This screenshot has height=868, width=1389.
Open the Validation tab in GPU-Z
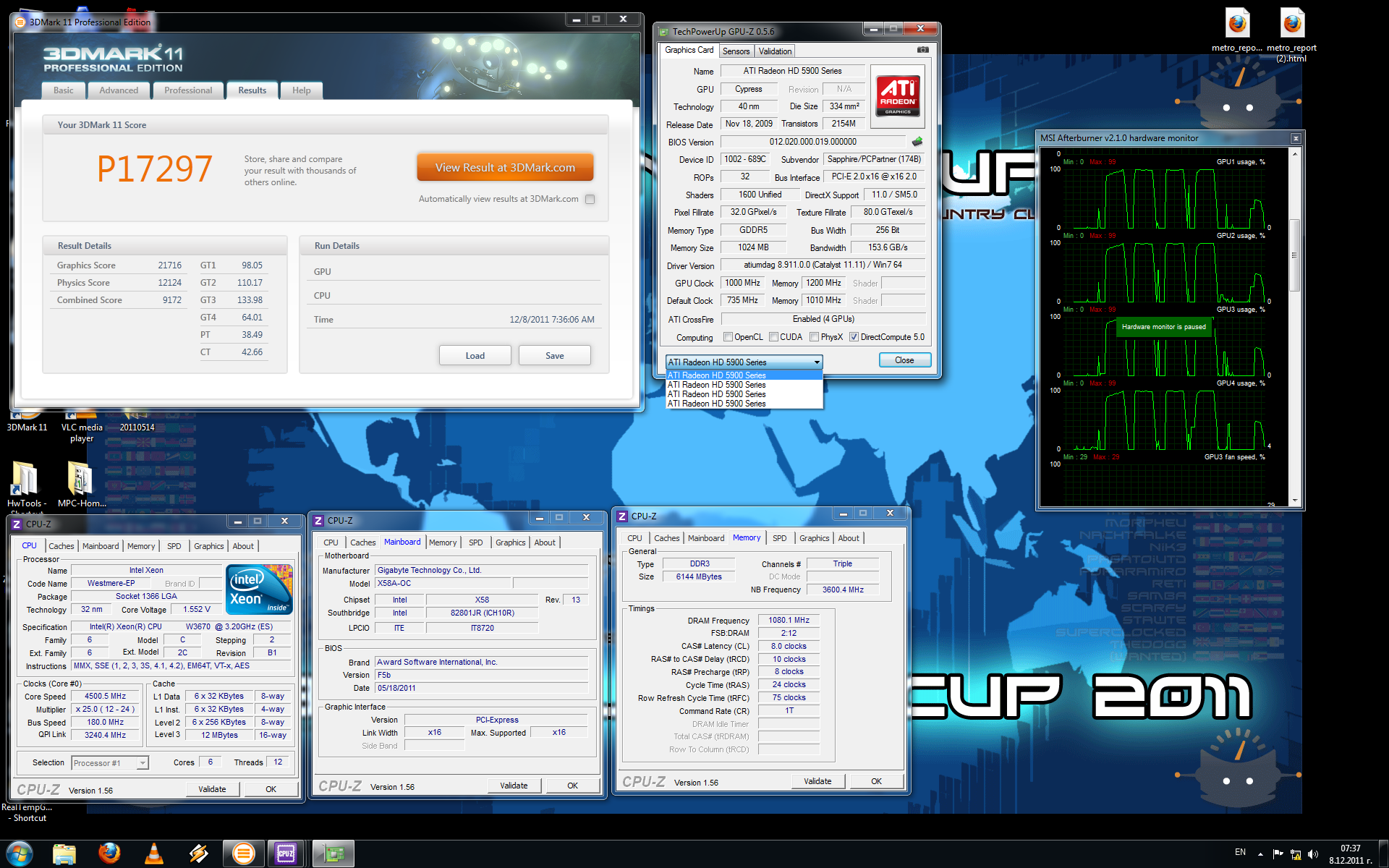[775, 51]
